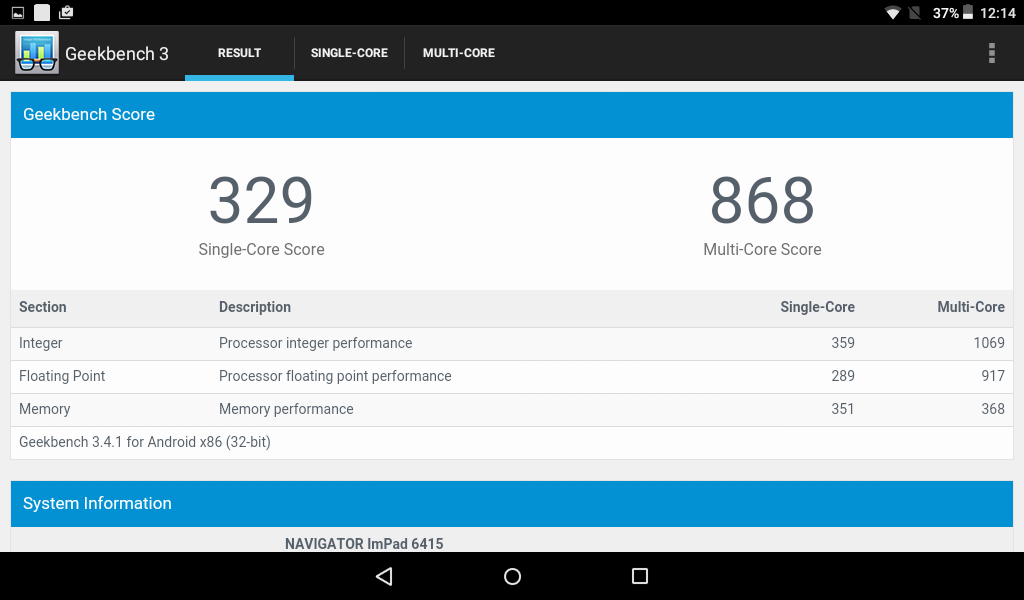Switch to the SINGLE-CORE tab
1024x600 pixels.
pyautogui.click(x=349, y=53)
